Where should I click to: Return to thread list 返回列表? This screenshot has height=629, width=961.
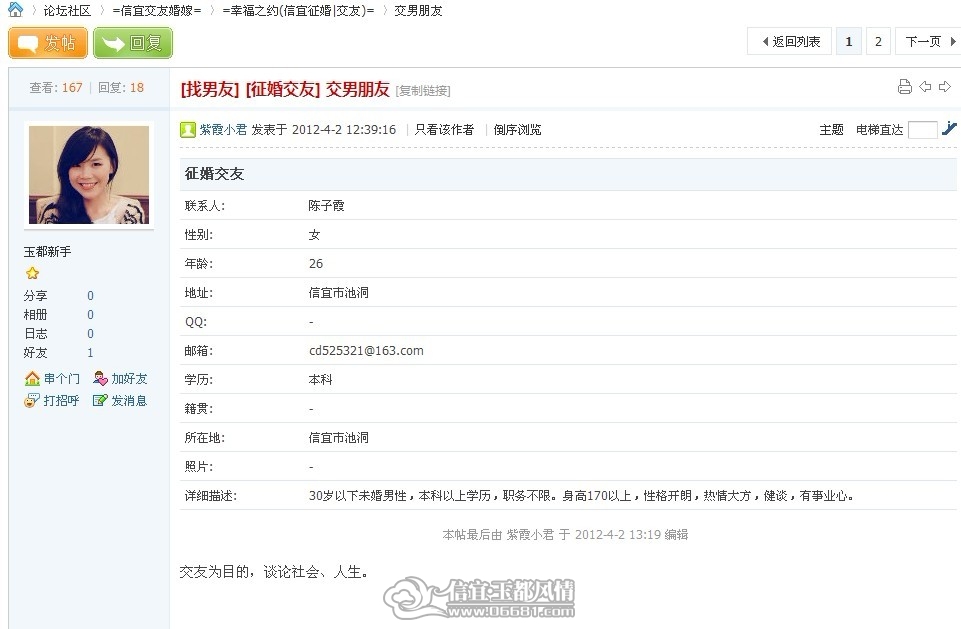click(789, 42)
